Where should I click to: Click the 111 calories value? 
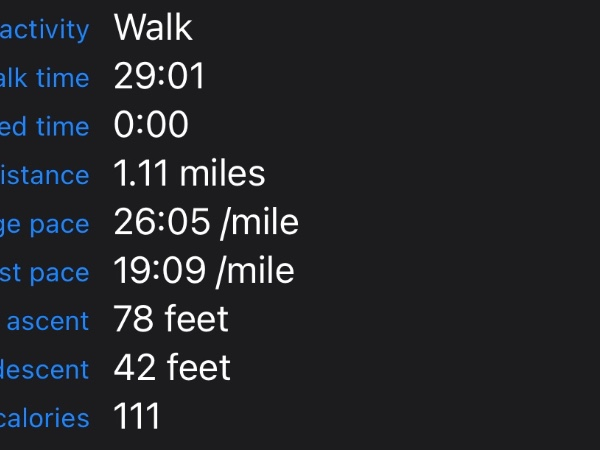tap(137, 417)
